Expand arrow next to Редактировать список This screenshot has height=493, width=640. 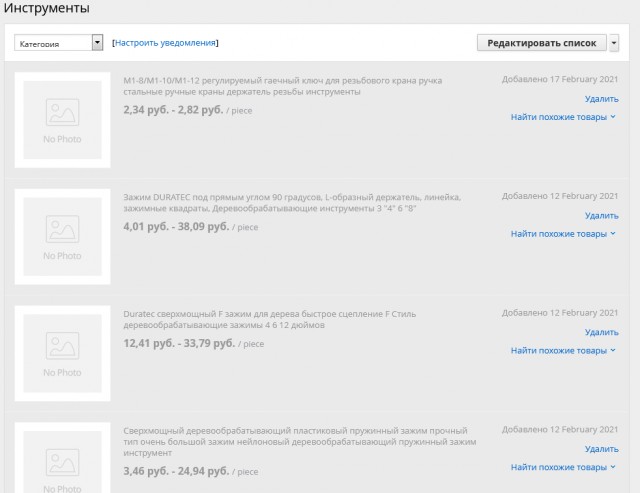coord(614,43)
